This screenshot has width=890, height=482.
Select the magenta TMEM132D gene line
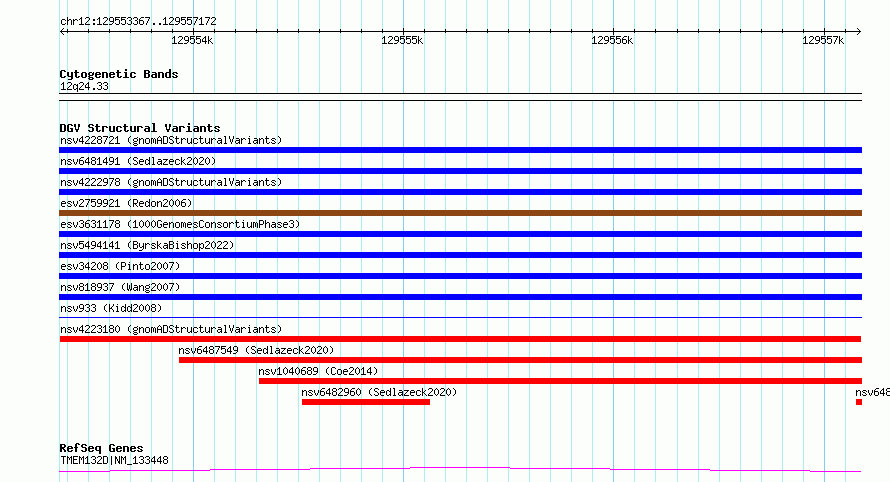pos(460,470)
